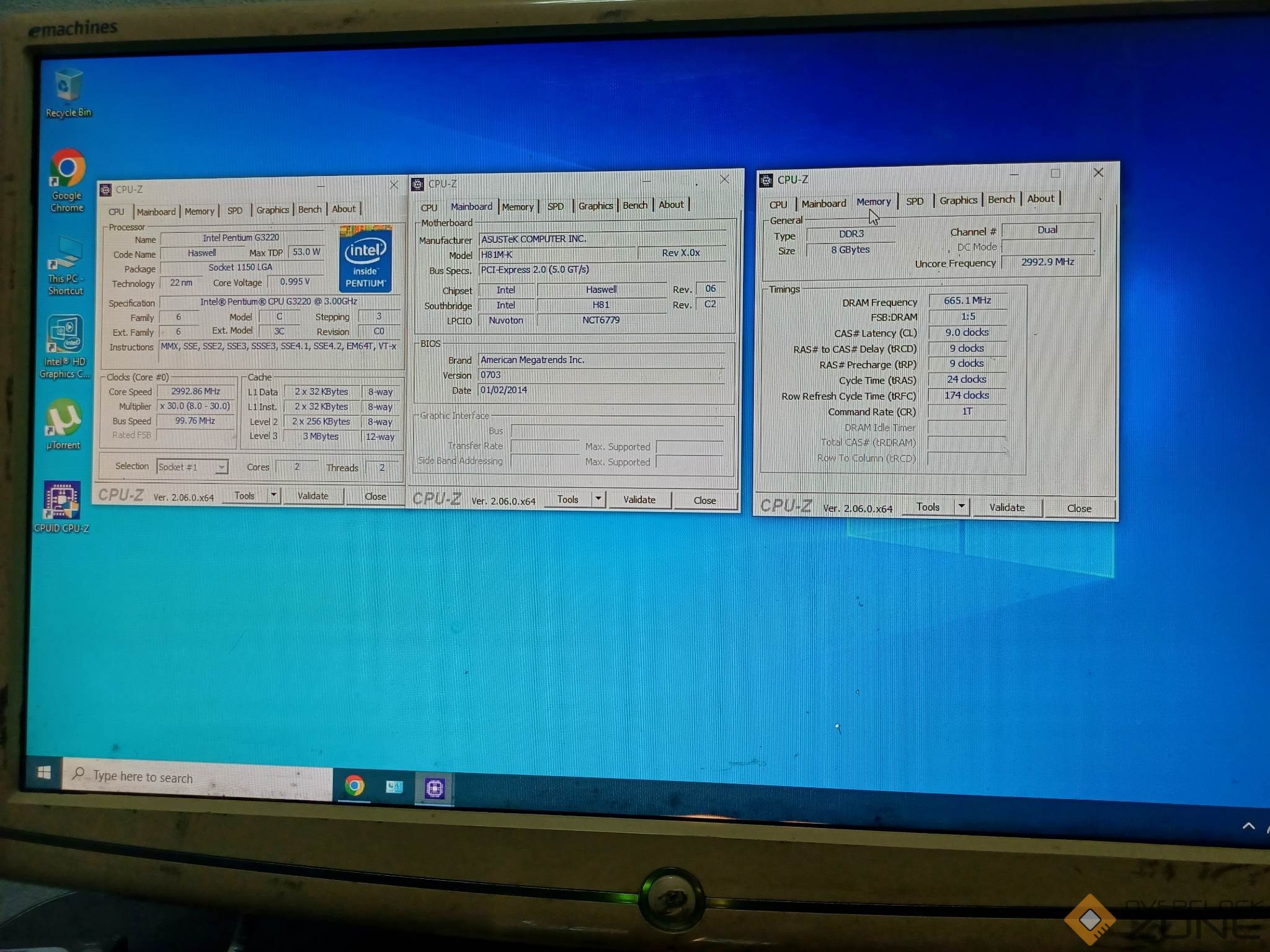The image size is (1270, 952).
Task: Expand Tools dropdown arrow in Mainboard window
Action: click(598, 499)
